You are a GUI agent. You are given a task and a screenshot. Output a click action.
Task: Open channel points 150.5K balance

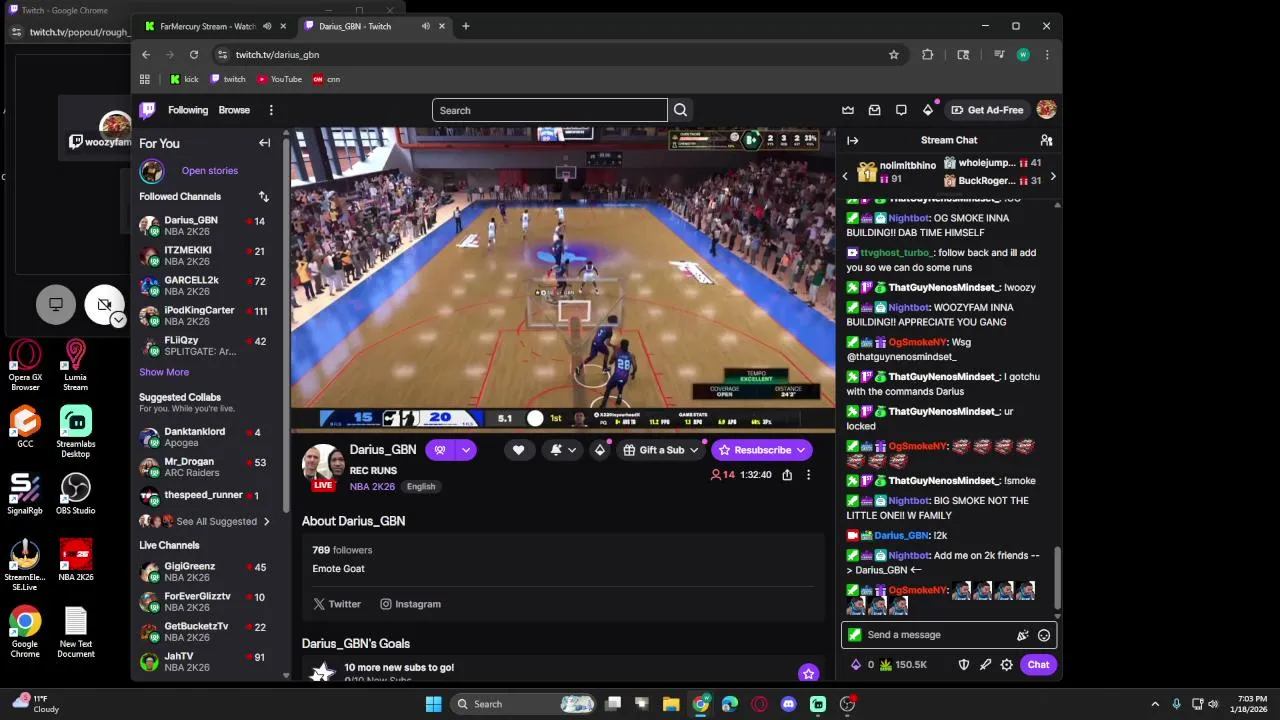point(903,665)
